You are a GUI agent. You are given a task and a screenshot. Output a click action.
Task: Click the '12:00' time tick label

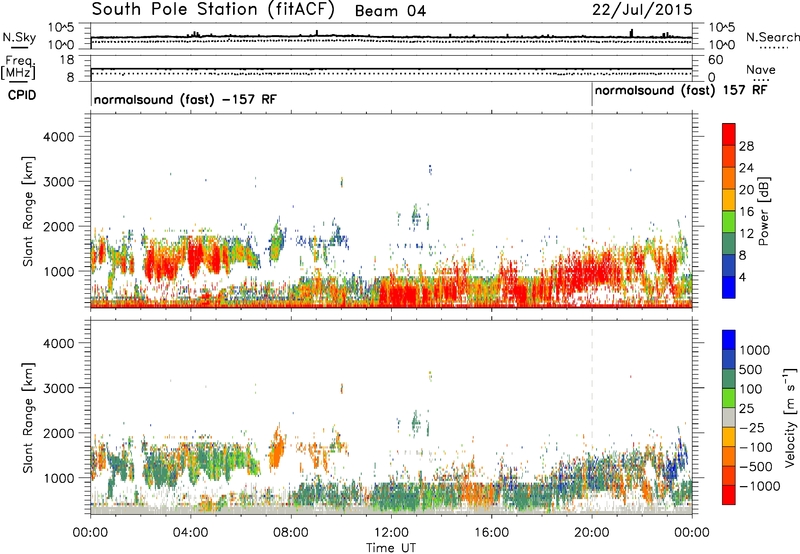[391, 533]
